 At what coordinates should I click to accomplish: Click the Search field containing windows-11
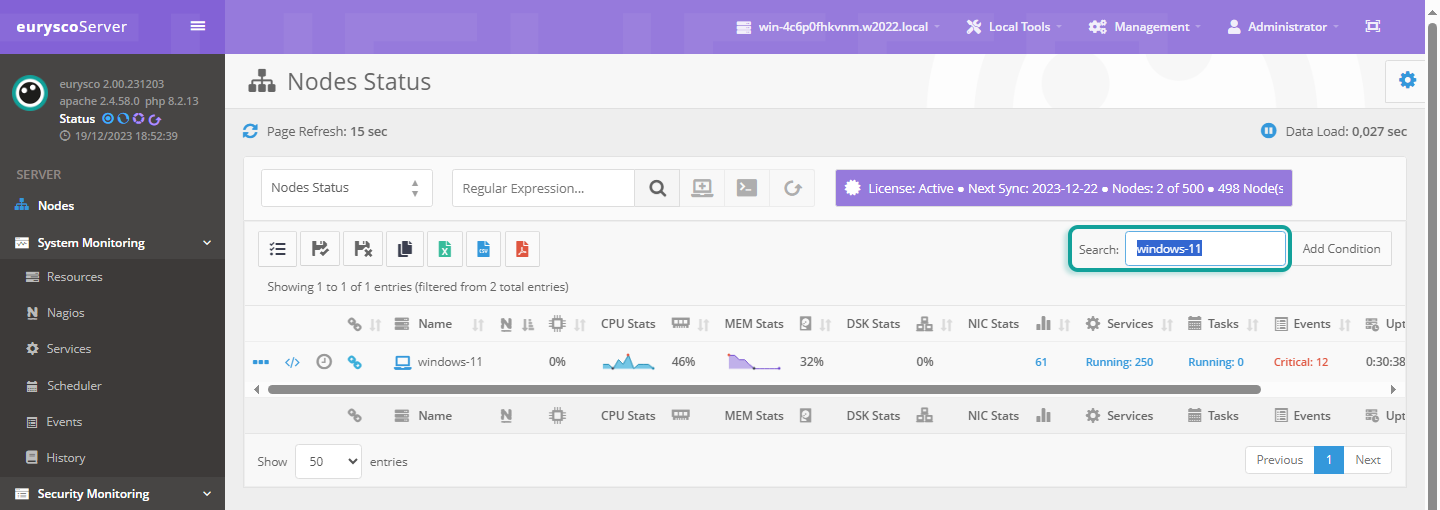tap(1205, 249)
